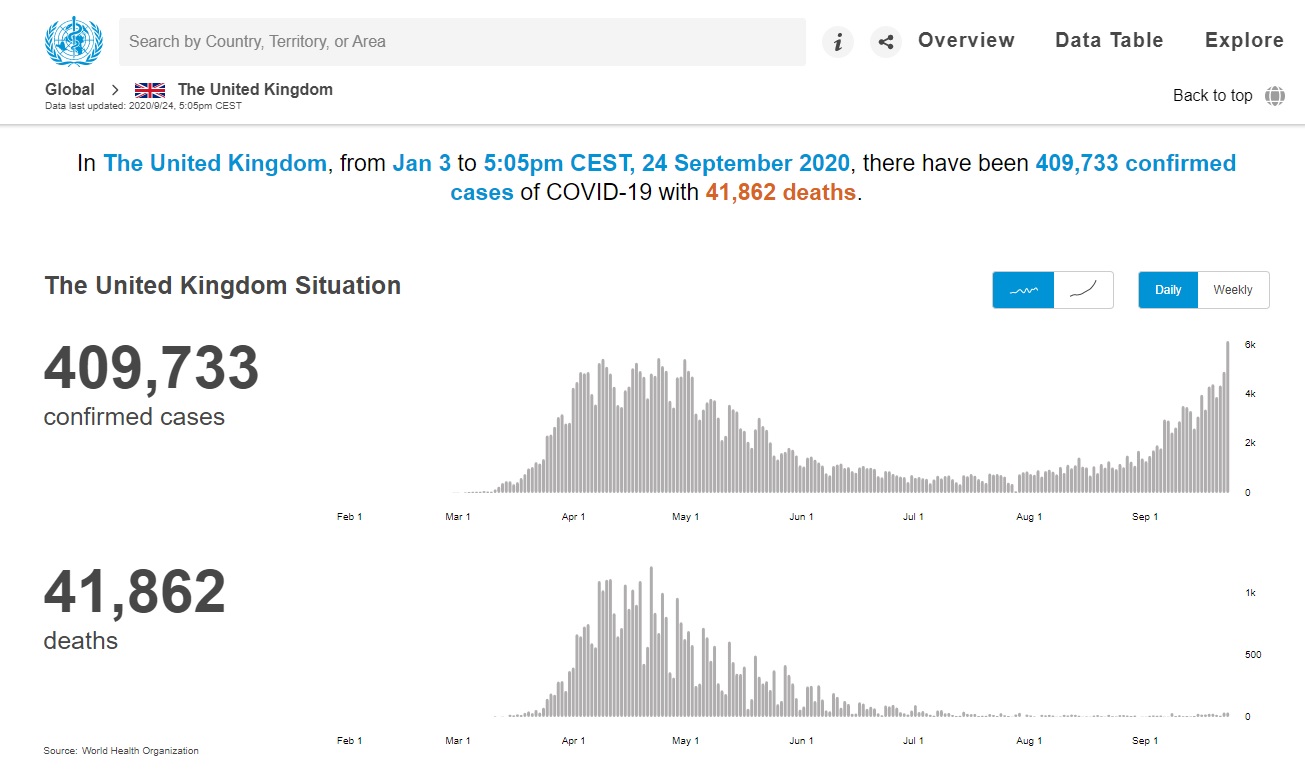Click the United Kingdom flag icon

(x=150, y=90)
